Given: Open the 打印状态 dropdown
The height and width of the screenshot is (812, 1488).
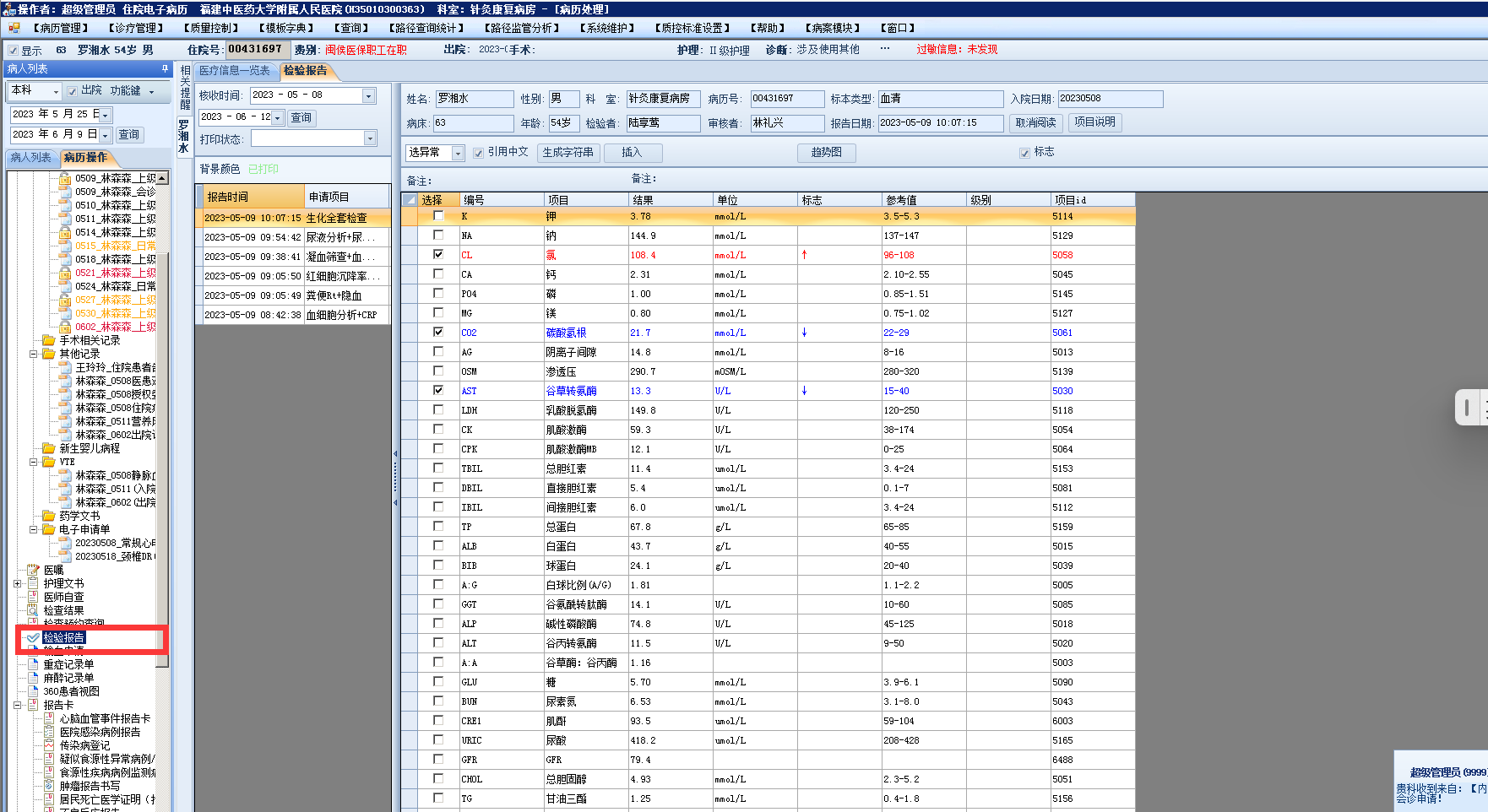Looking at the screenshot, I should point(370,138).
